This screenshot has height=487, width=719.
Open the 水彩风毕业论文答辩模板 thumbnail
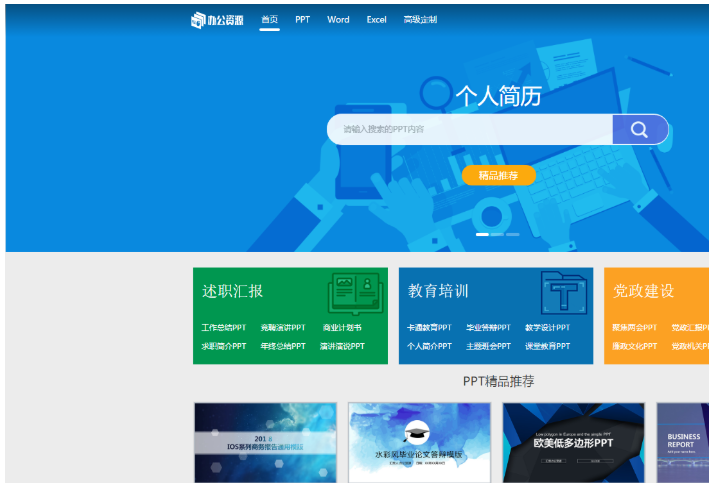pyautogui.click(x=419, y=443)
